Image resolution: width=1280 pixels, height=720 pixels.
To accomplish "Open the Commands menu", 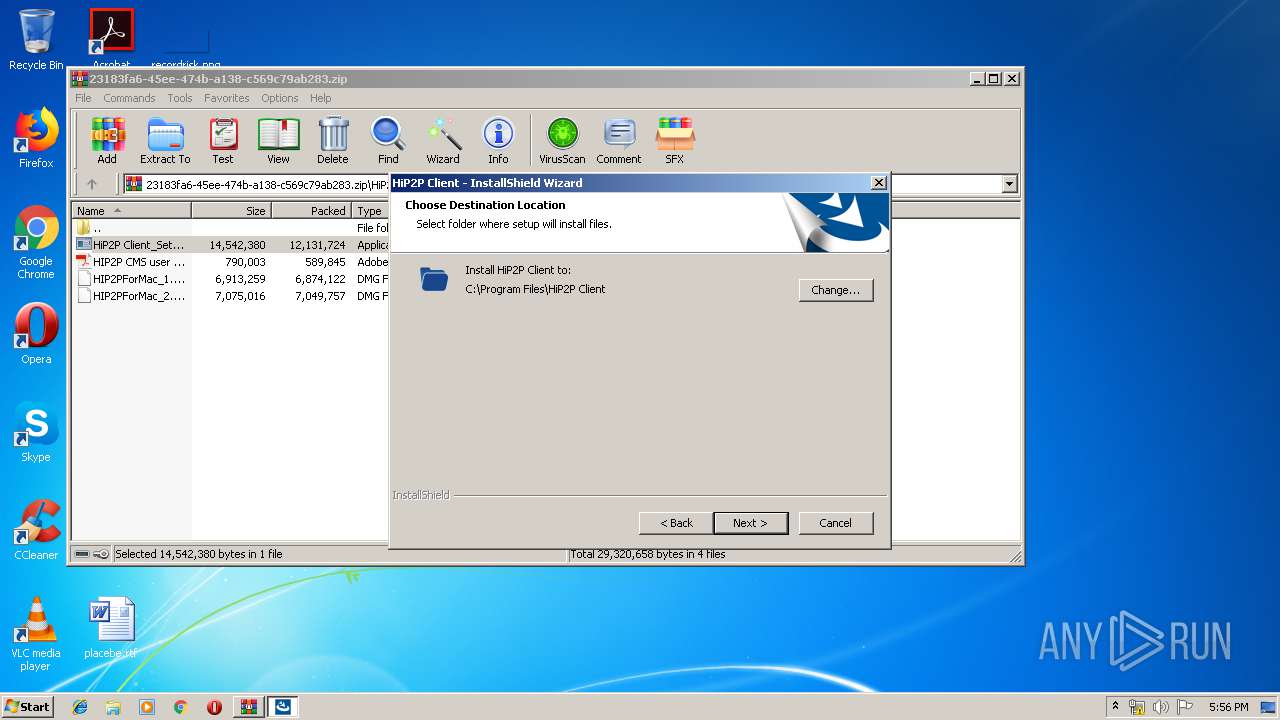I will [x=129, y=98].
